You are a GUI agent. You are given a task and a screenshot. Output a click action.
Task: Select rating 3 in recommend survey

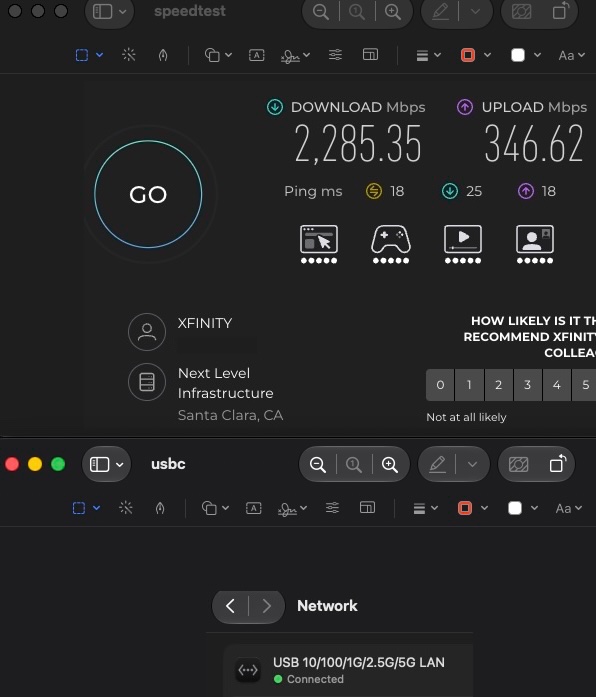click(528, 385)
